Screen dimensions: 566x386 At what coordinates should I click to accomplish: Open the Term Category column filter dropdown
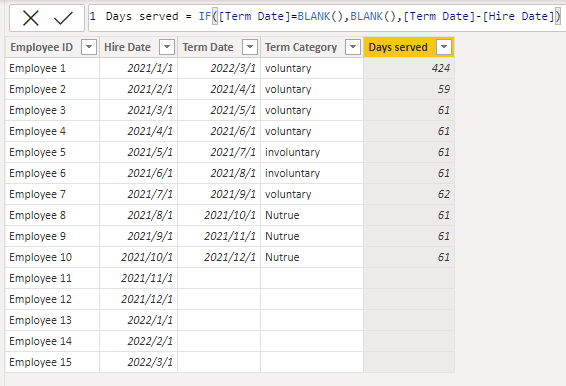[x=353, y=47]
